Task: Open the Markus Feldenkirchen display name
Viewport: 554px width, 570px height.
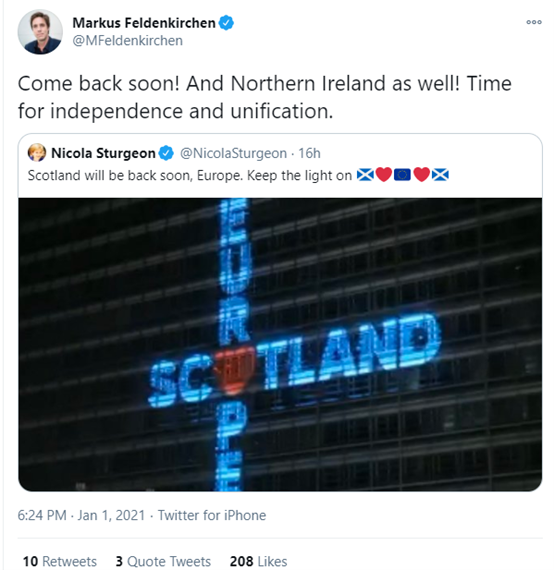Action: point(144,23)
